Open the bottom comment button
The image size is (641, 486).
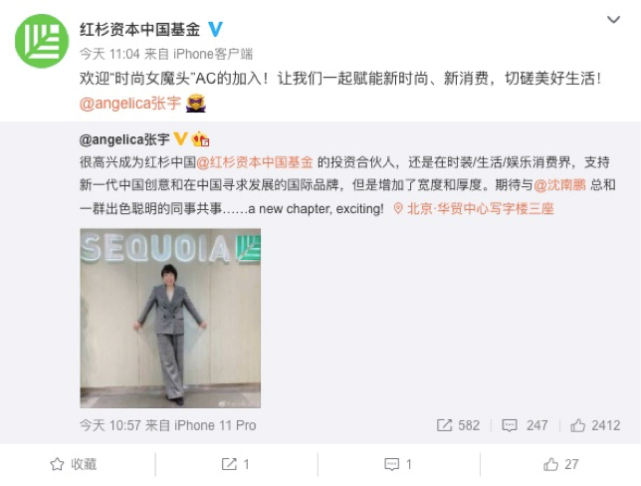(x=398, y=464)
